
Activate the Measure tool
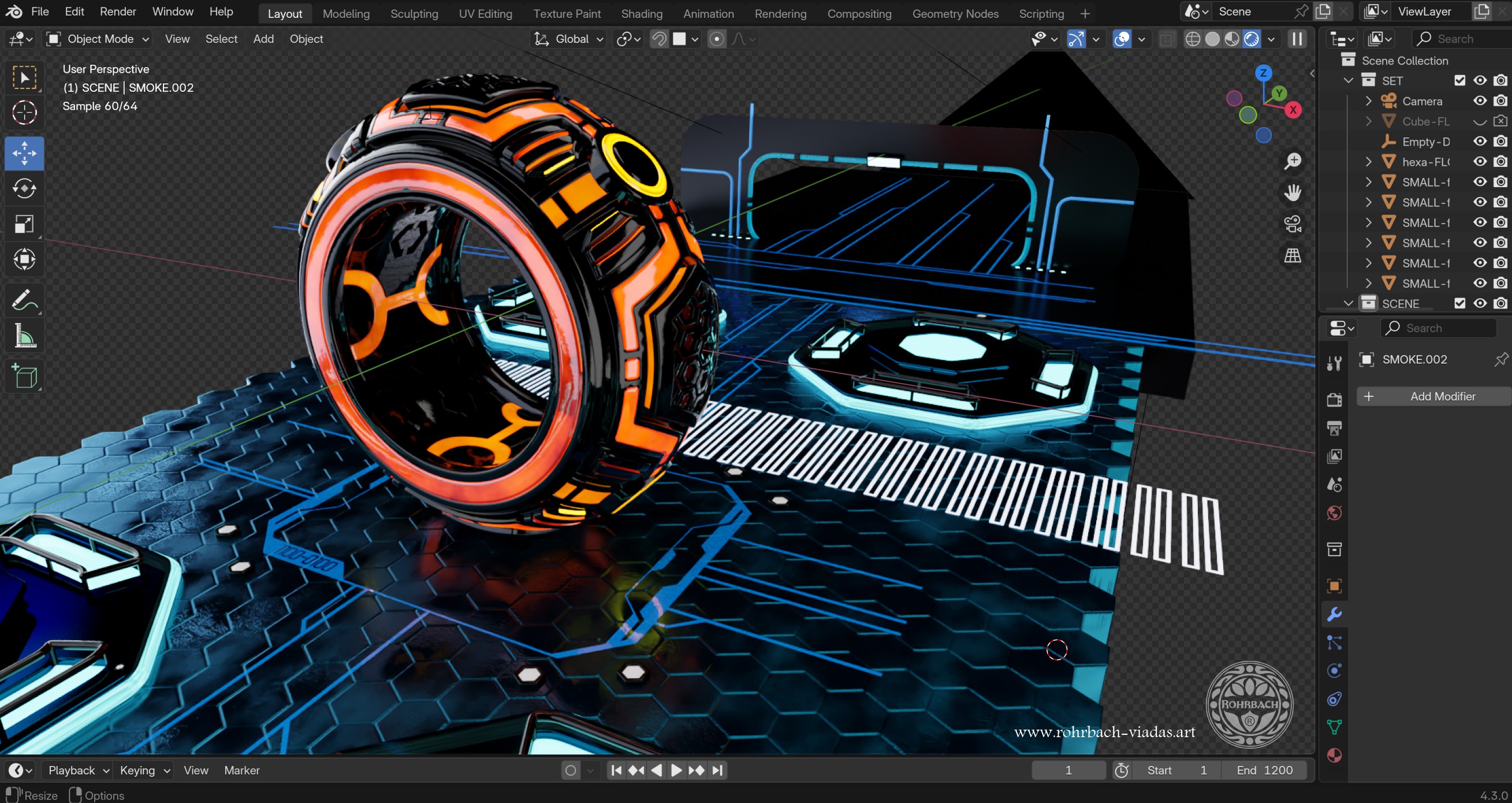click(x=24, y=335)
